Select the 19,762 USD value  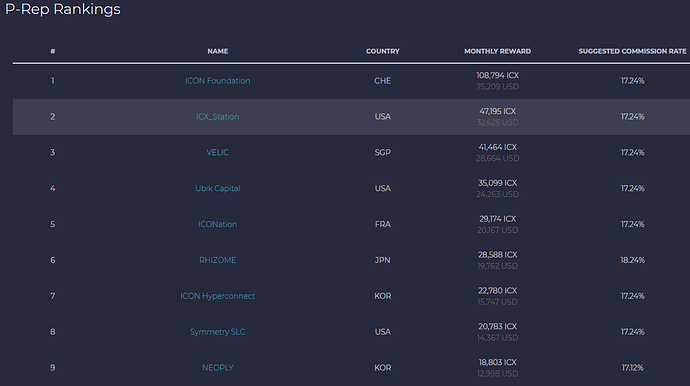coord(497,266)
